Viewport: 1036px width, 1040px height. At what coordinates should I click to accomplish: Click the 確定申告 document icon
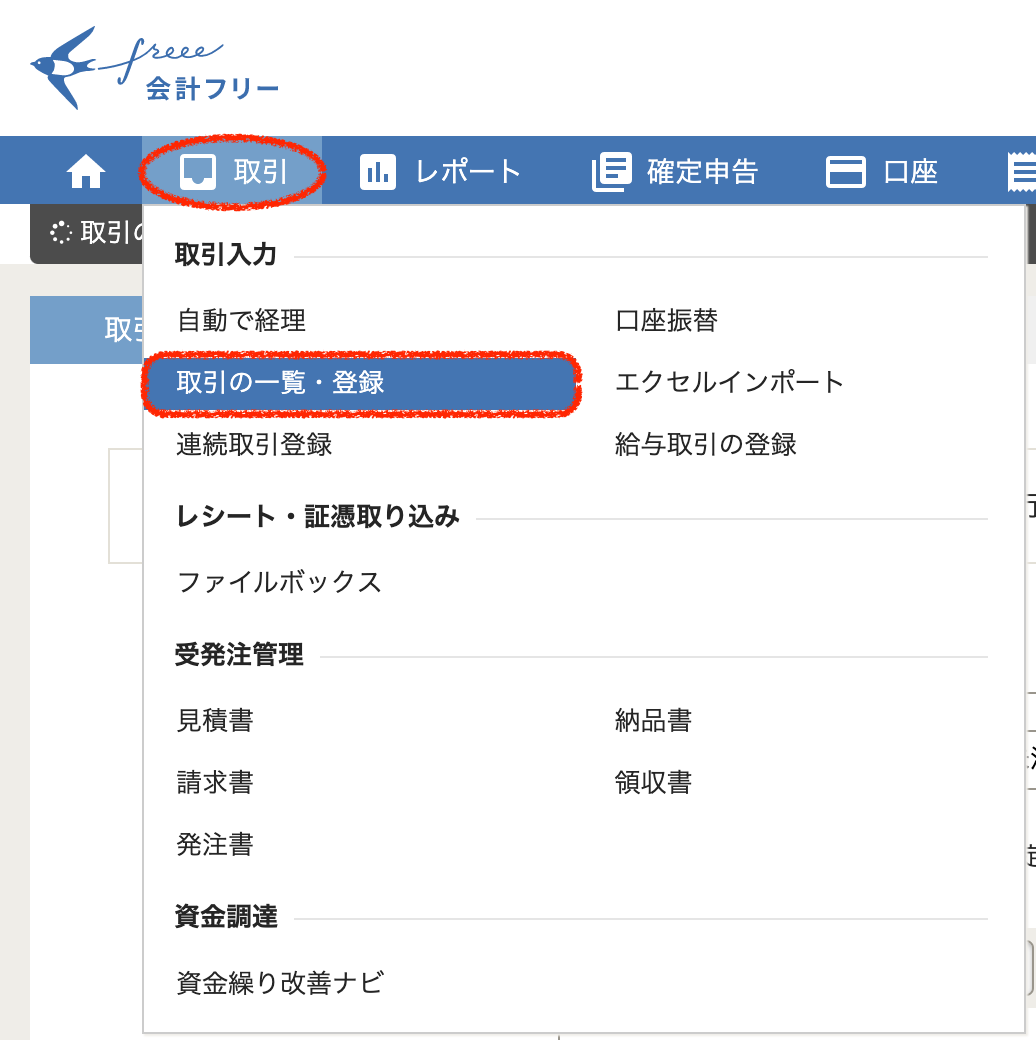[x=612, y=172]
